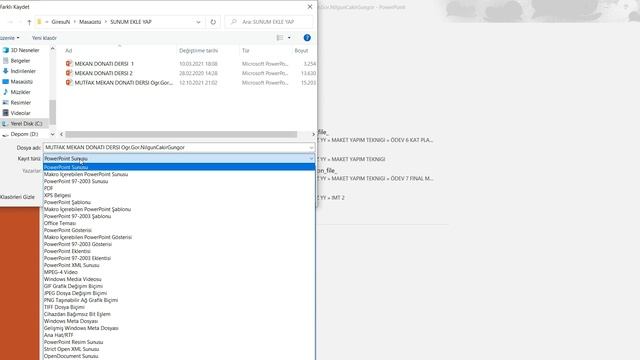Click PowerPoint icon of MEKAN DONATI DERSI 2

pos(69,73)
